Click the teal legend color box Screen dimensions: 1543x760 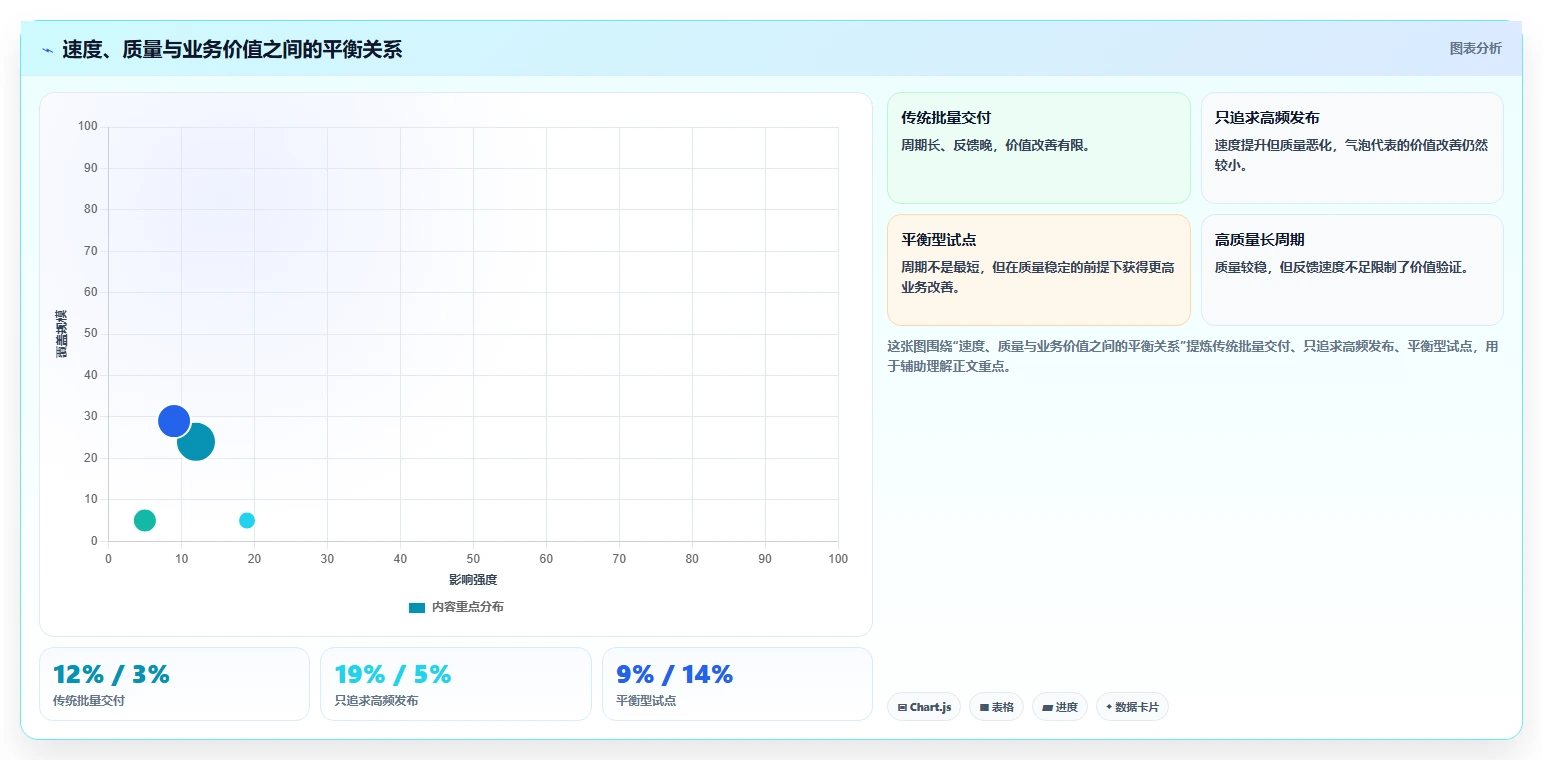click(x=417, y=607)
